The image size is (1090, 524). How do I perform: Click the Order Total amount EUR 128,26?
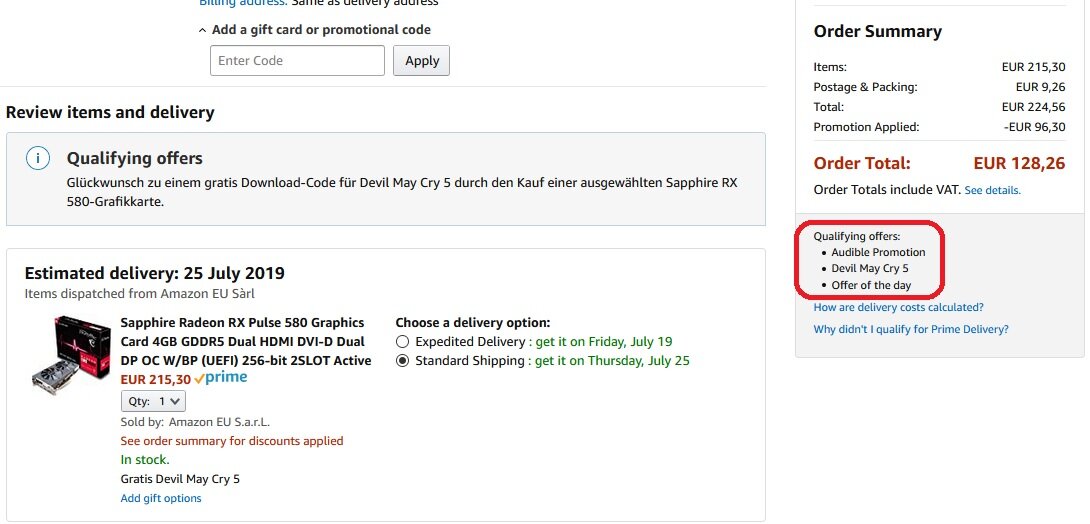(1019, 163)
